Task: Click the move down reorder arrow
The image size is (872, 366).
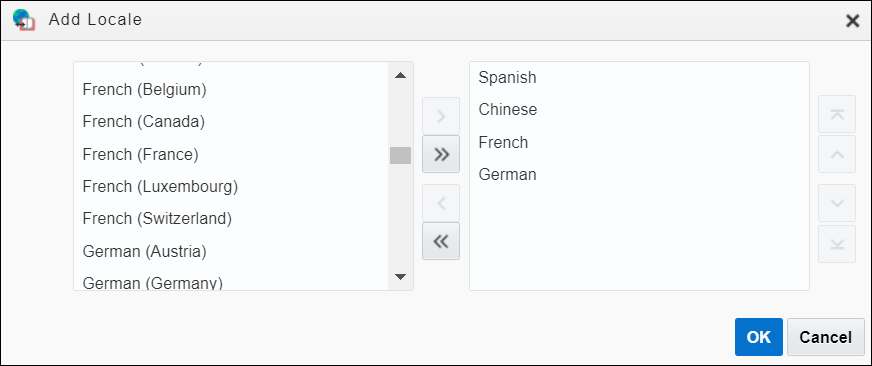Action: [x=837, y=203]
